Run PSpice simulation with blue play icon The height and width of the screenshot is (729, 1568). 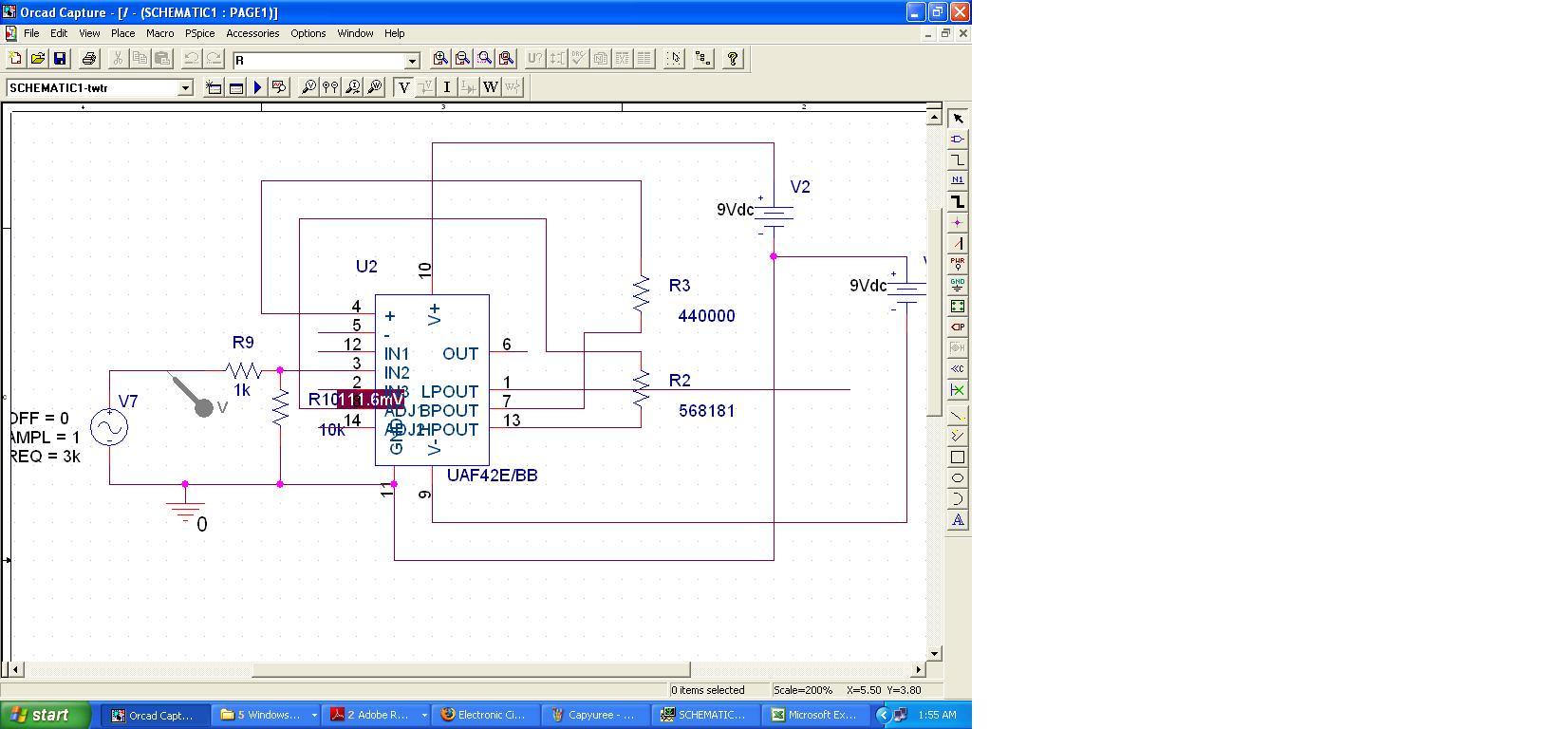tap(257, 87)
